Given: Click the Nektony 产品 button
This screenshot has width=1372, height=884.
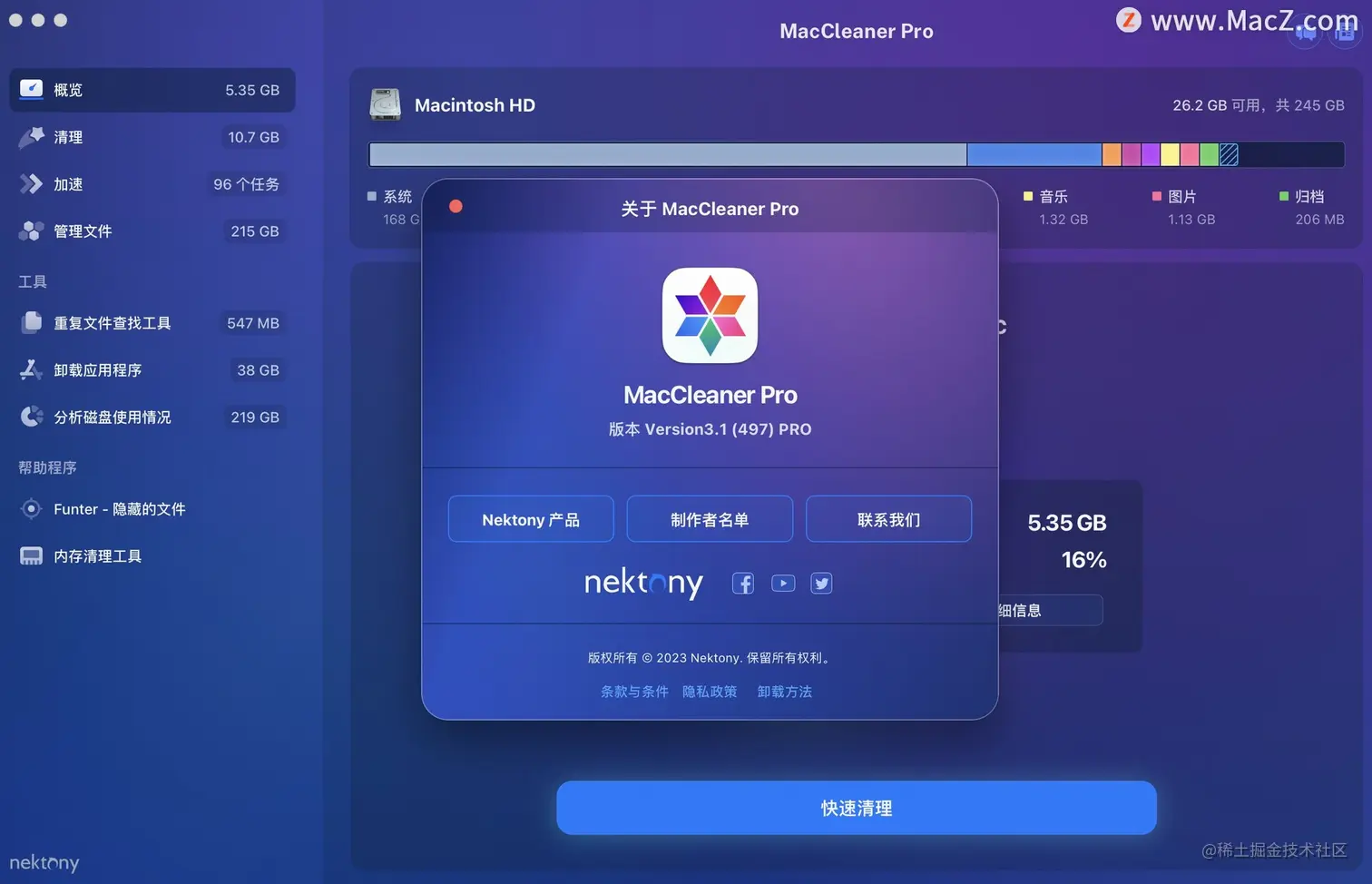Looking at the screenshot, I should [x=531, y=519].
